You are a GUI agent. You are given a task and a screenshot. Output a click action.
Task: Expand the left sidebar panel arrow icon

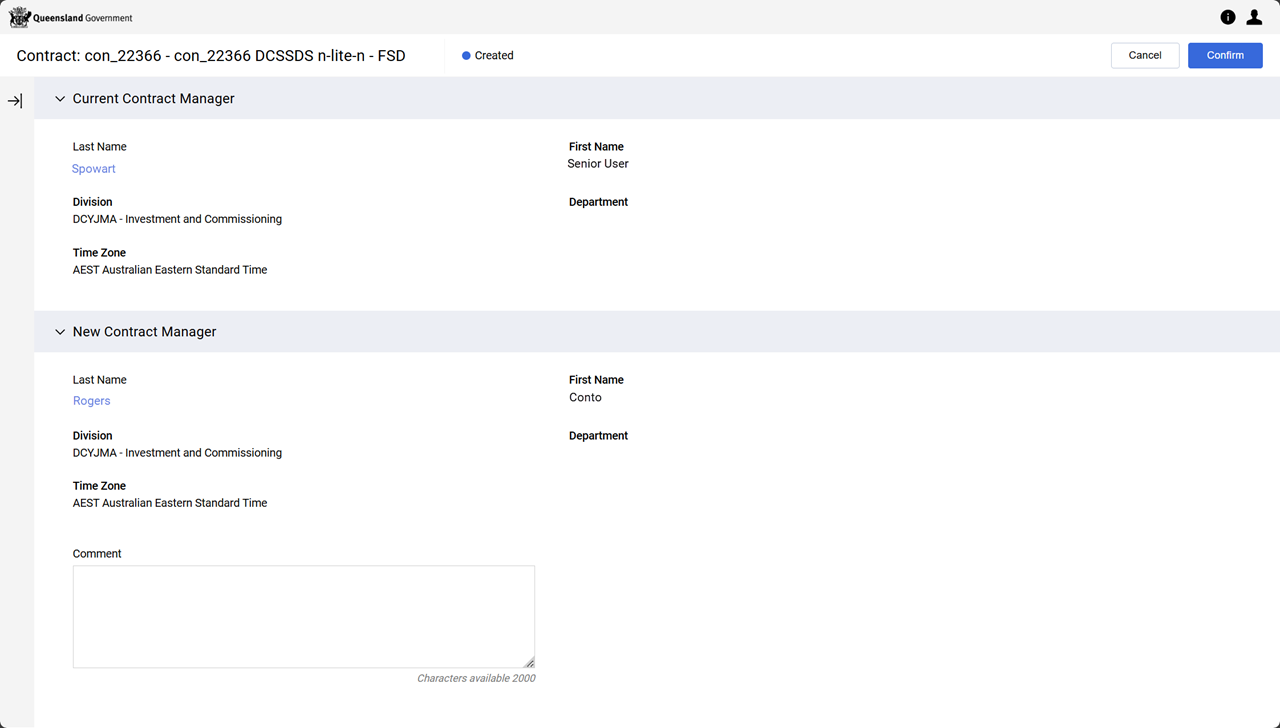(15, 101)
